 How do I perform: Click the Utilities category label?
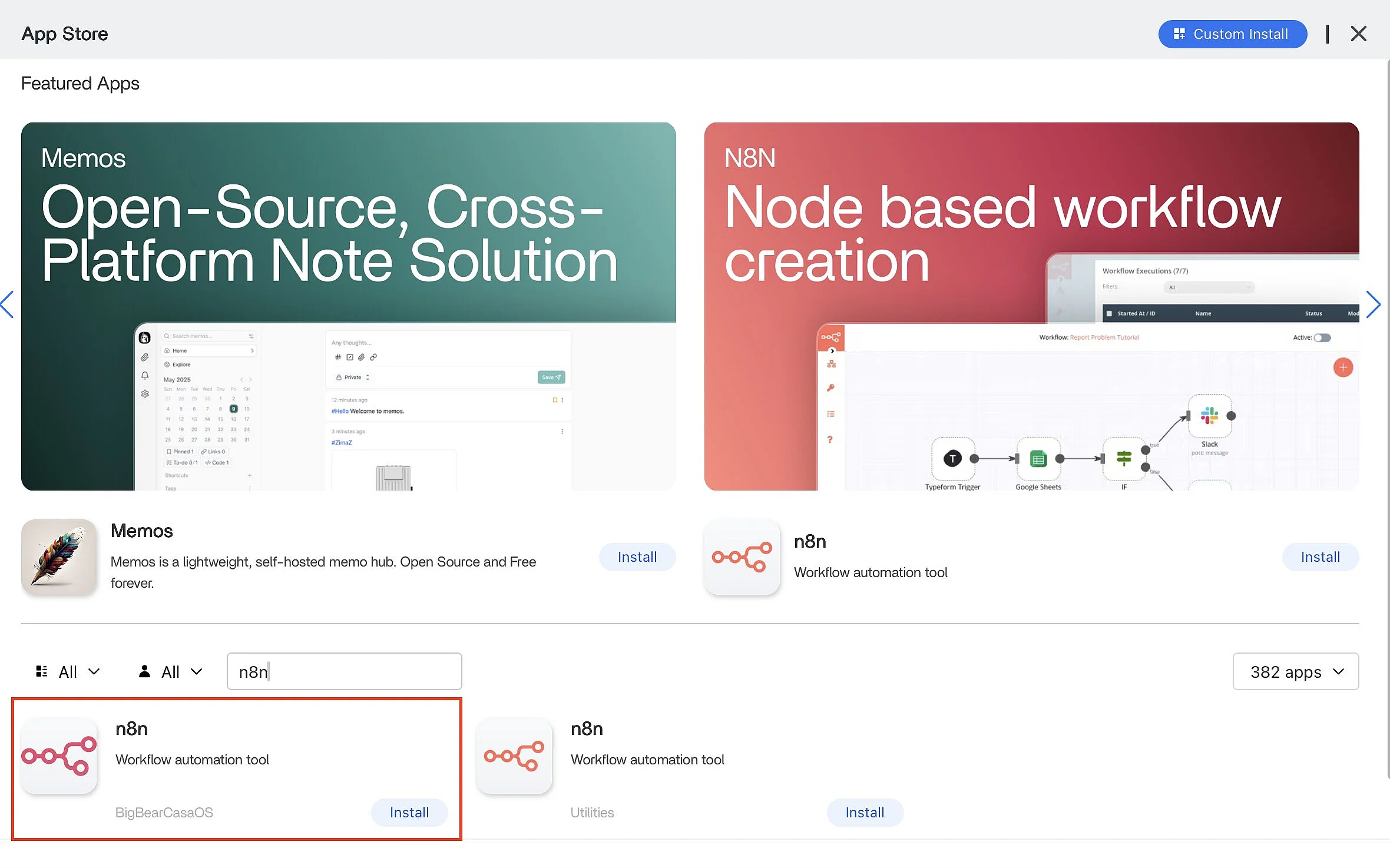coord(592,813)
